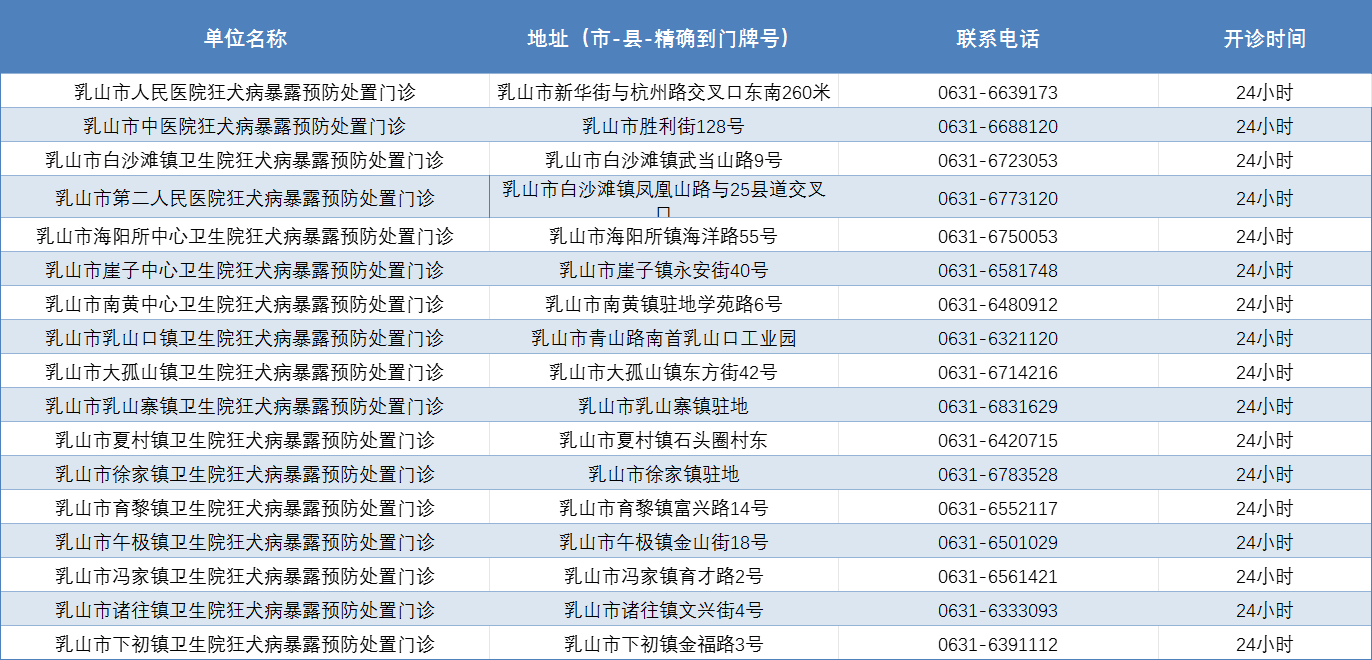Select address cell 乳山市胜利街128号
This screenshot has width=1372, height=660.
[x=663, y=127]
